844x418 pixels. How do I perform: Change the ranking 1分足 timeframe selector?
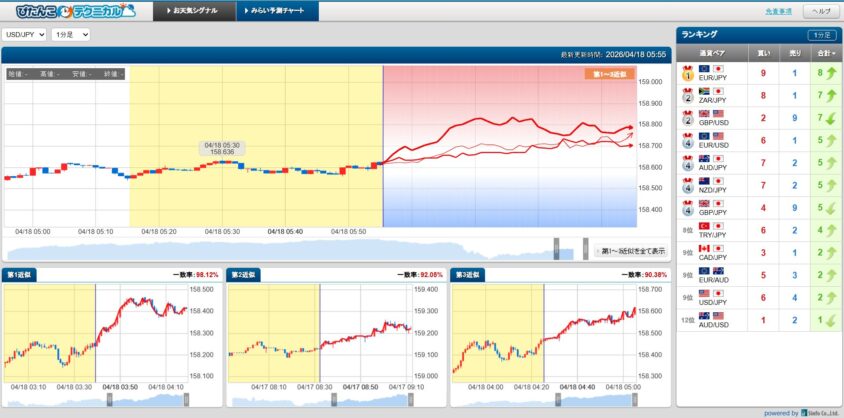(820, 34)
